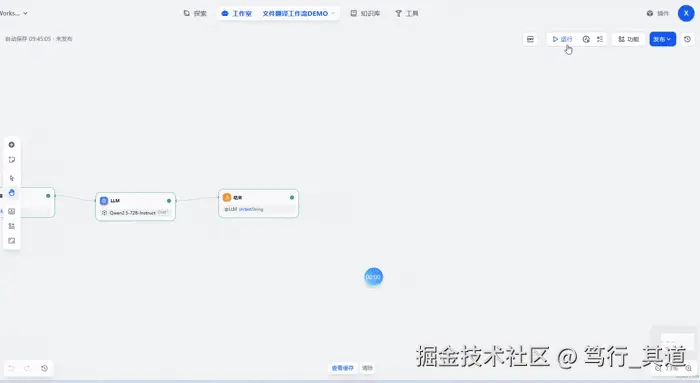Click the 查看缓存 view cache button
Image resolution: width=700 pixels, height=383 pixels.
click(342, 368)
